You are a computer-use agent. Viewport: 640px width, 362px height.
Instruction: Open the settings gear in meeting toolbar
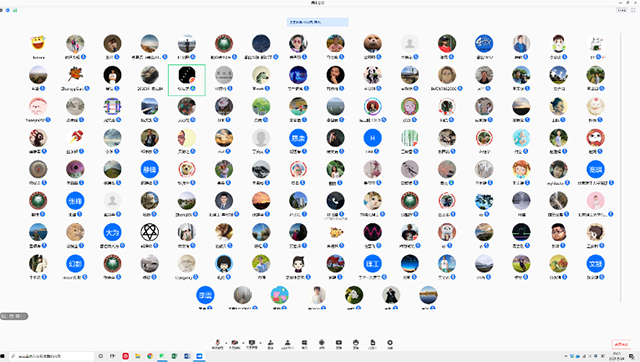[x=390, y=344]
